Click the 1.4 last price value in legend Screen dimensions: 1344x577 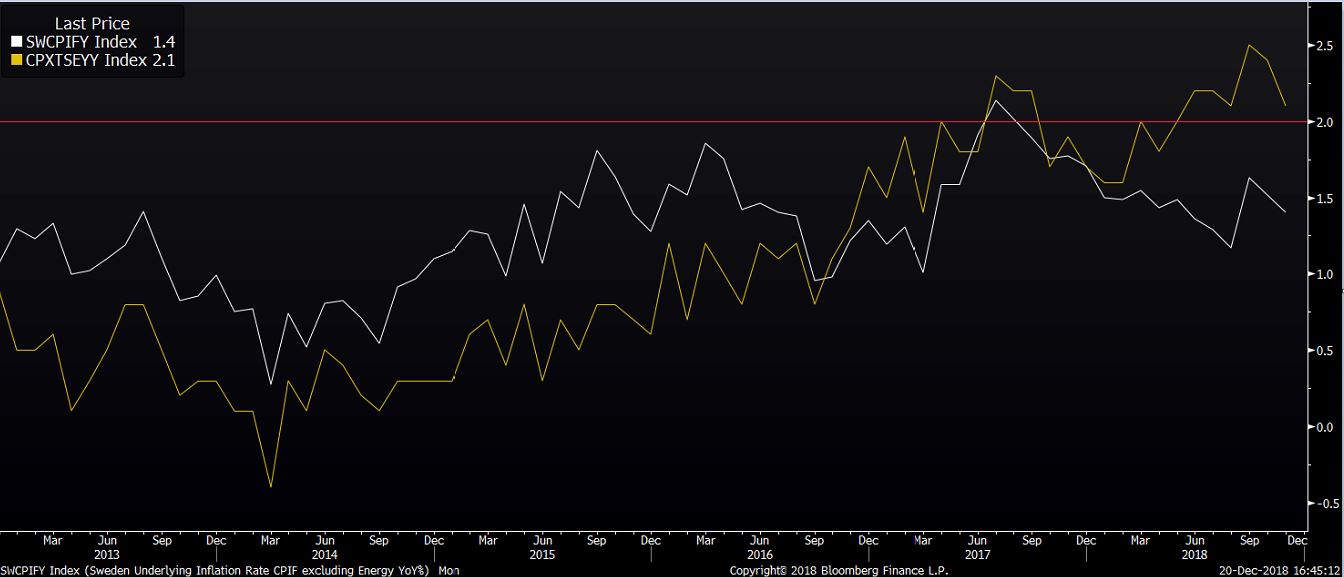165,42
